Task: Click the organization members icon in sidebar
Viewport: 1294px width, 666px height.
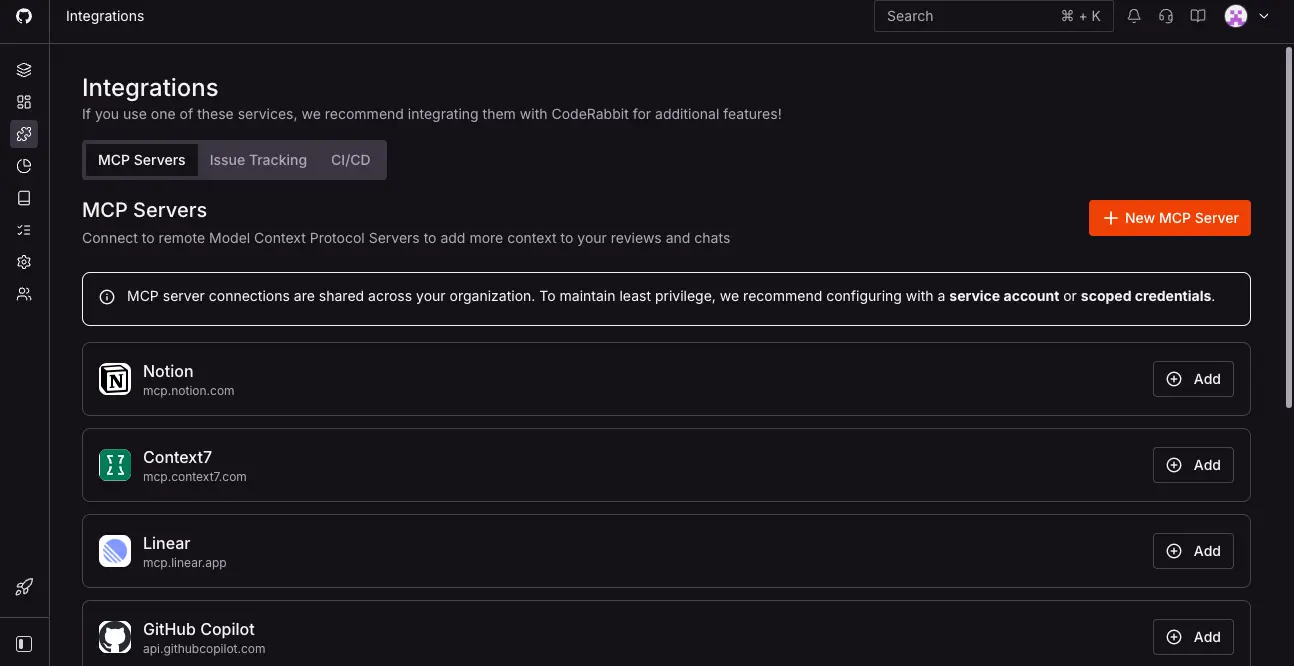Action: tap(24, 293)
